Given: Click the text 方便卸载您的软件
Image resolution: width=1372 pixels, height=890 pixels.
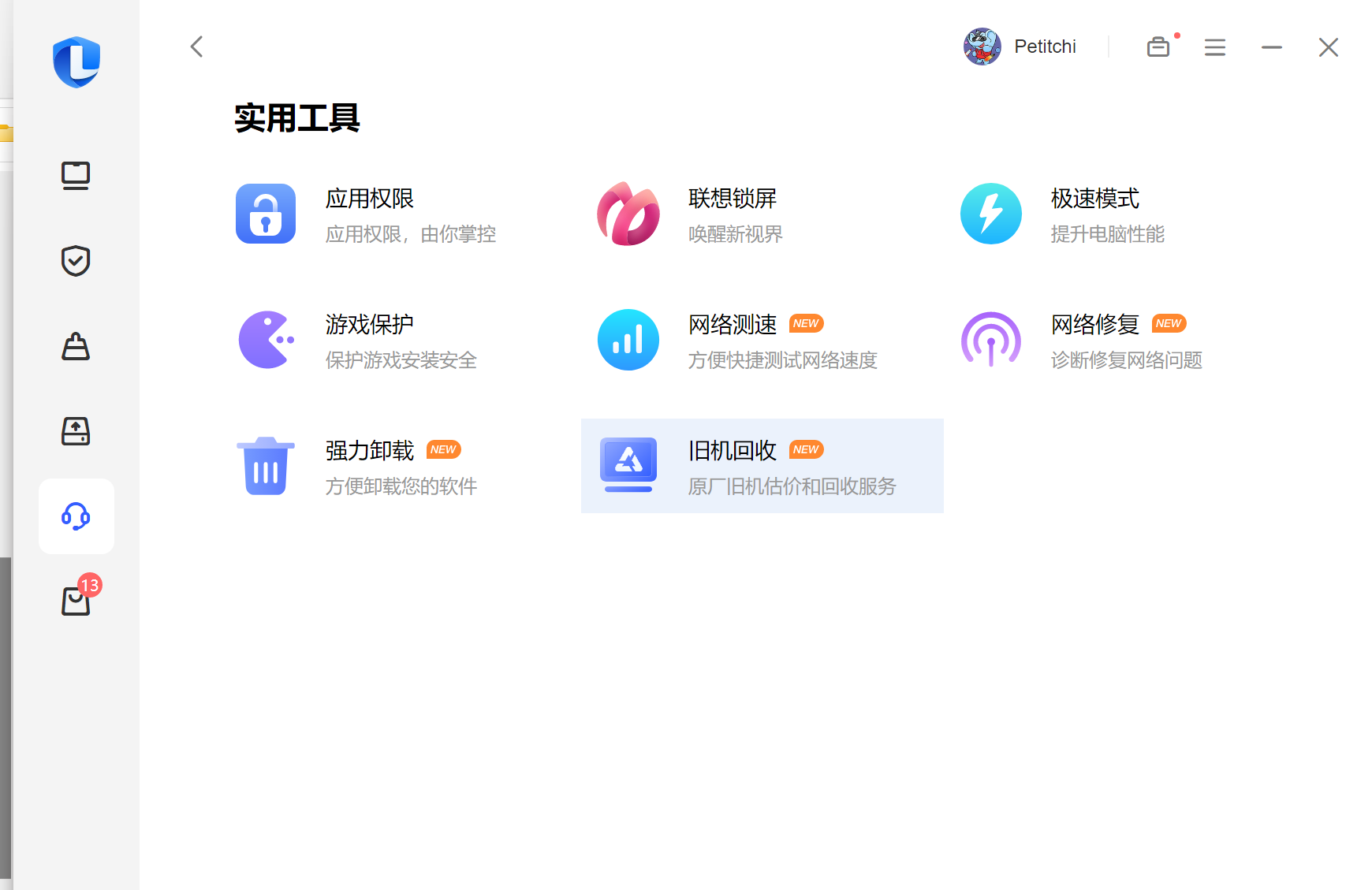Looking at the screenshot, I should tap(401, 486).
